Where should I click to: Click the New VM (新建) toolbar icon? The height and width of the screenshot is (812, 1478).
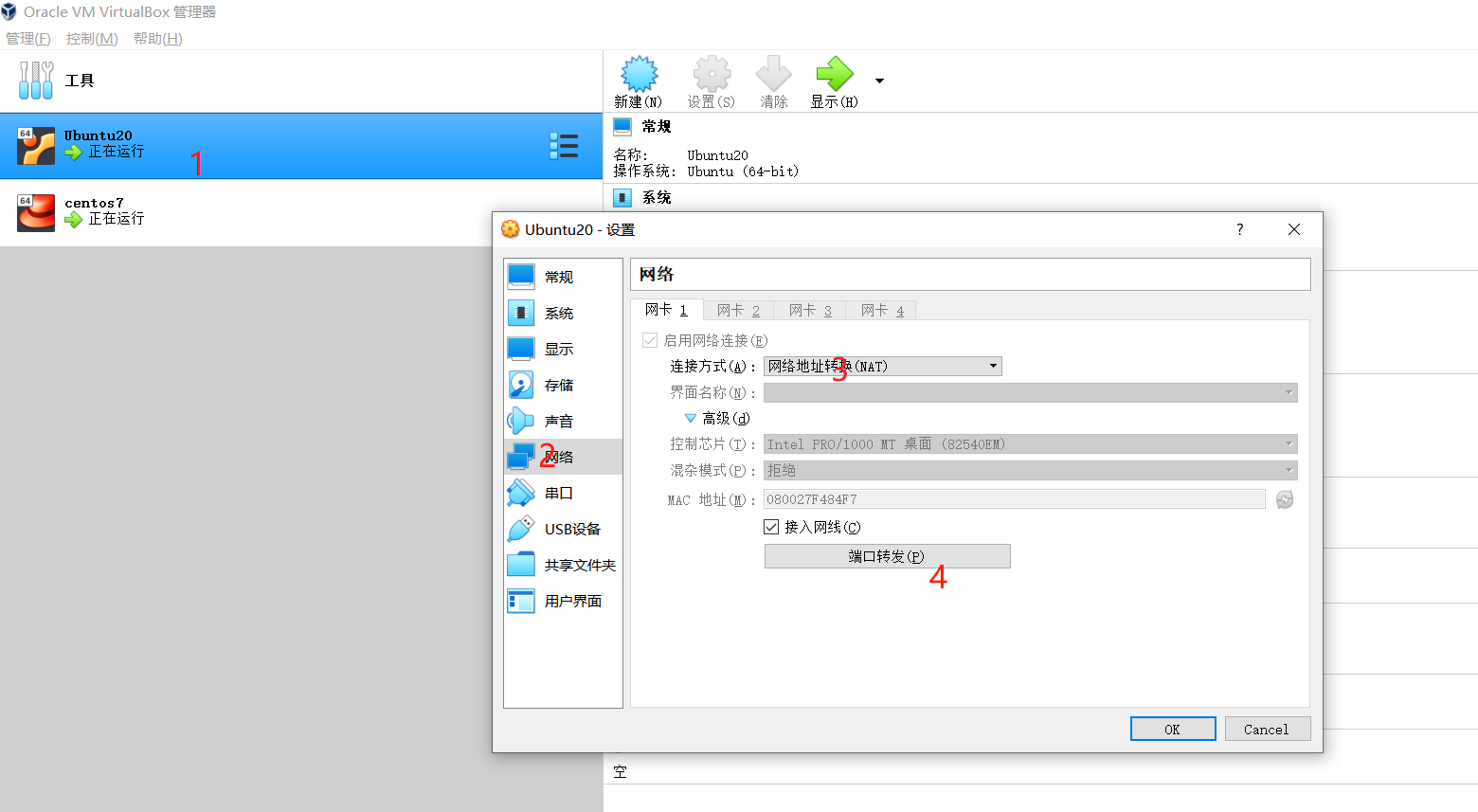click(640, 74)
